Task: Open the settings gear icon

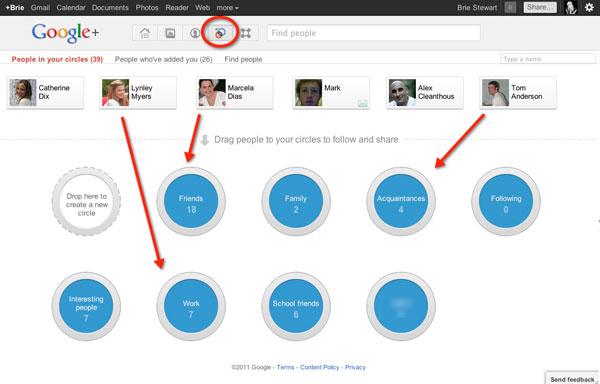Action: pos(589,7)
